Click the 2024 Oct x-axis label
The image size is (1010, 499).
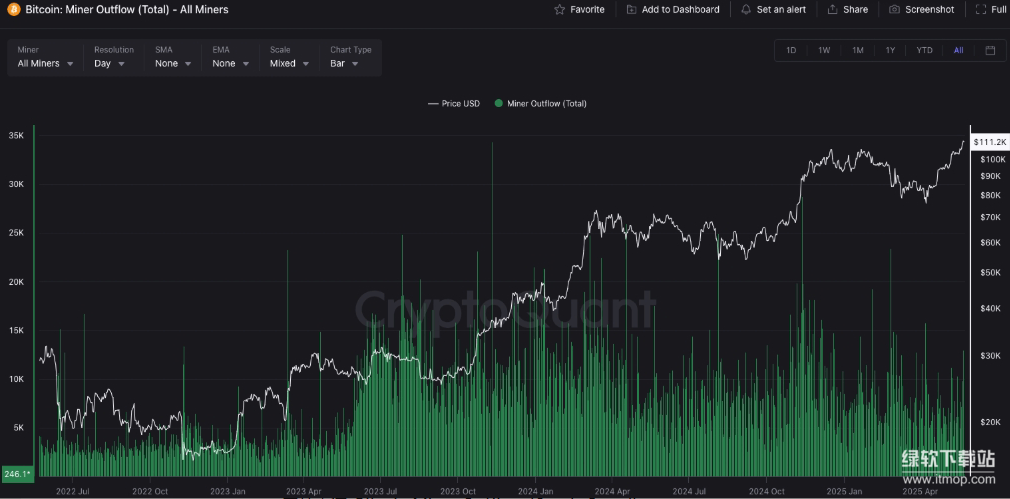767,491
